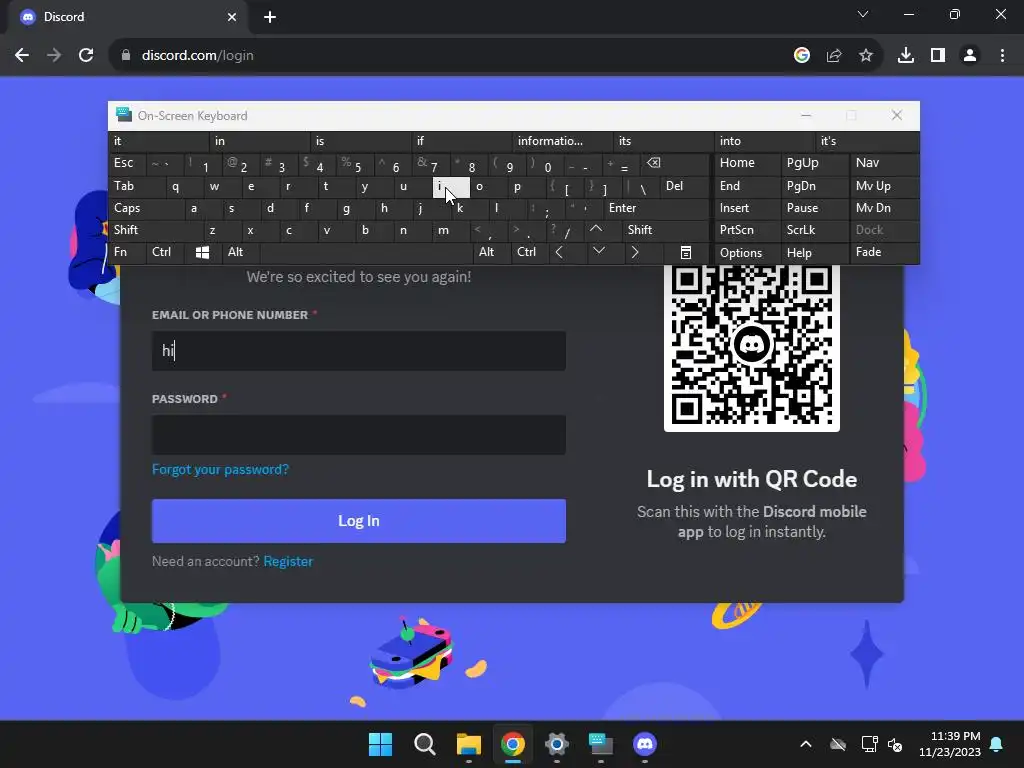The image size is (1024, 768).
Task: Click the down arrow key on keyboard
Action: click(598, 251)
